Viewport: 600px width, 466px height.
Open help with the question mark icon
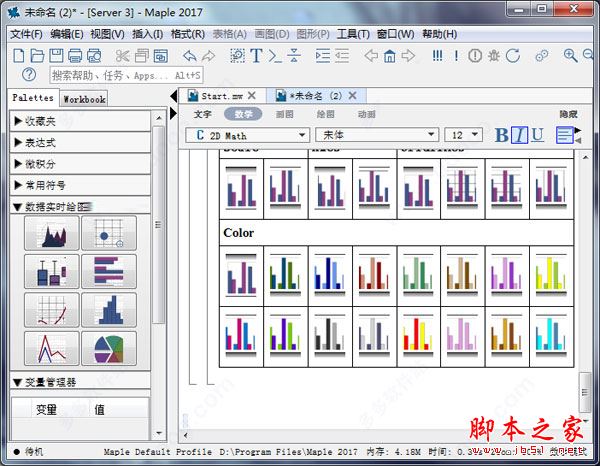tap(29, 75)
